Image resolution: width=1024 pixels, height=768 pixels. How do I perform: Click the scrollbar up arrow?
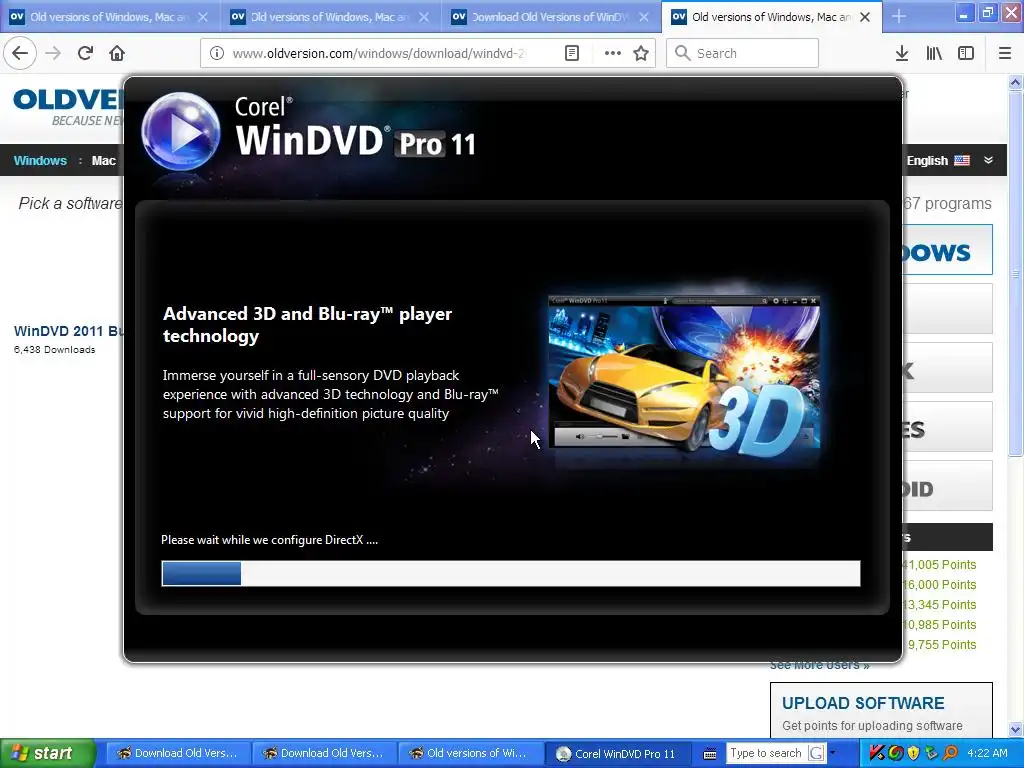pos(1015,82)
